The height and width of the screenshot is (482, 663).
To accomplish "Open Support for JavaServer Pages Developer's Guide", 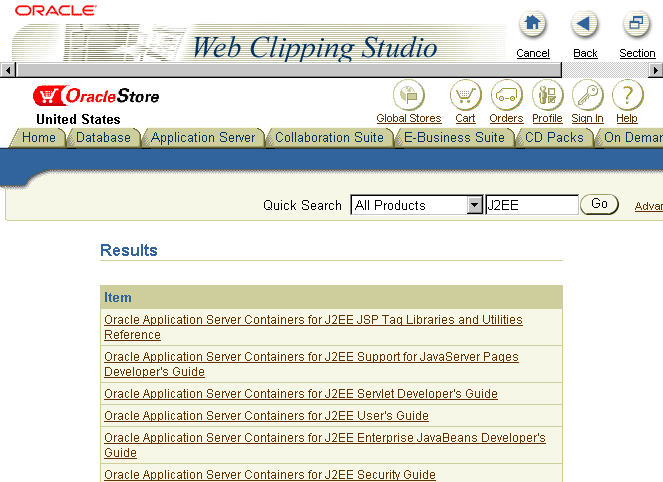I will (x=311, y=364).
